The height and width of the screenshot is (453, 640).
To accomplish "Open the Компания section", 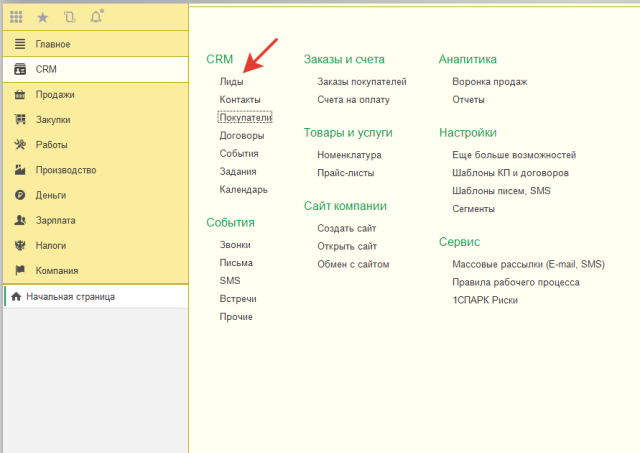I will tap(96, 271).
